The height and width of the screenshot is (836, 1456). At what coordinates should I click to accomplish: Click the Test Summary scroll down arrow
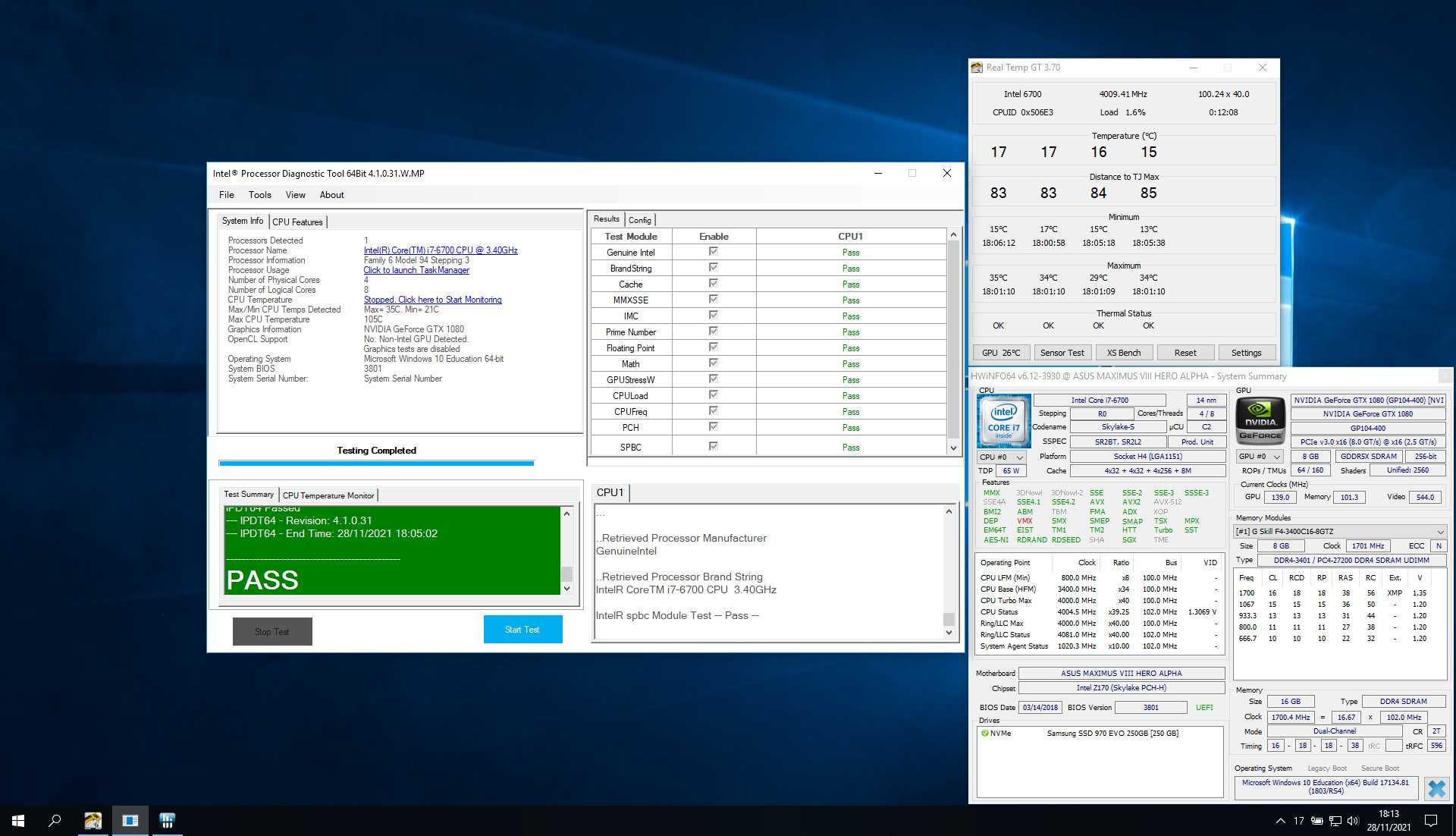click(566, 589)
